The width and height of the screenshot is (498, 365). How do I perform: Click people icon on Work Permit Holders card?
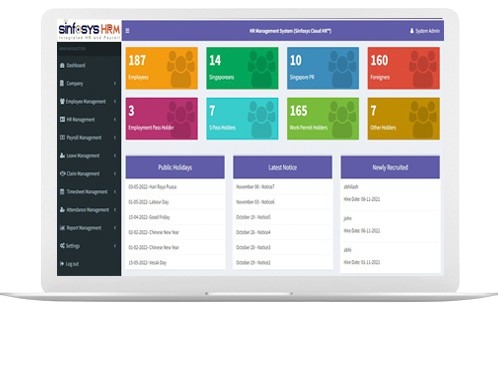click(342, 119)
